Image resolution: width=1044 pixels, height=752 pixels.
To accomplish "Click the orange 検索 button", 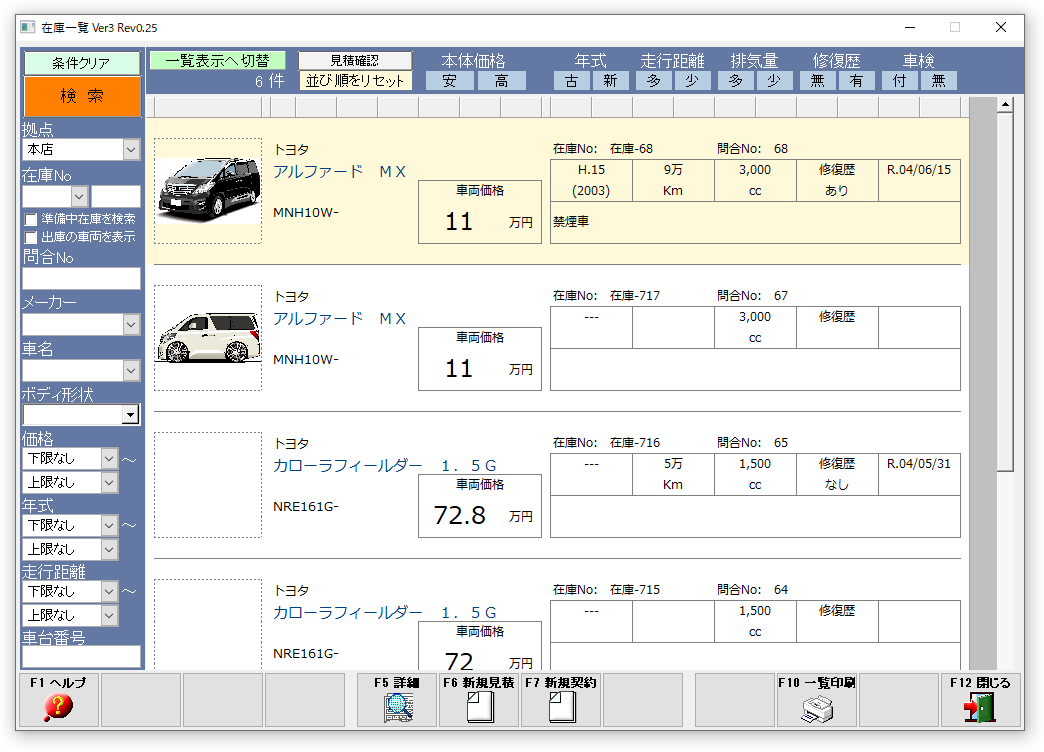I will click(x=82, y=96).
